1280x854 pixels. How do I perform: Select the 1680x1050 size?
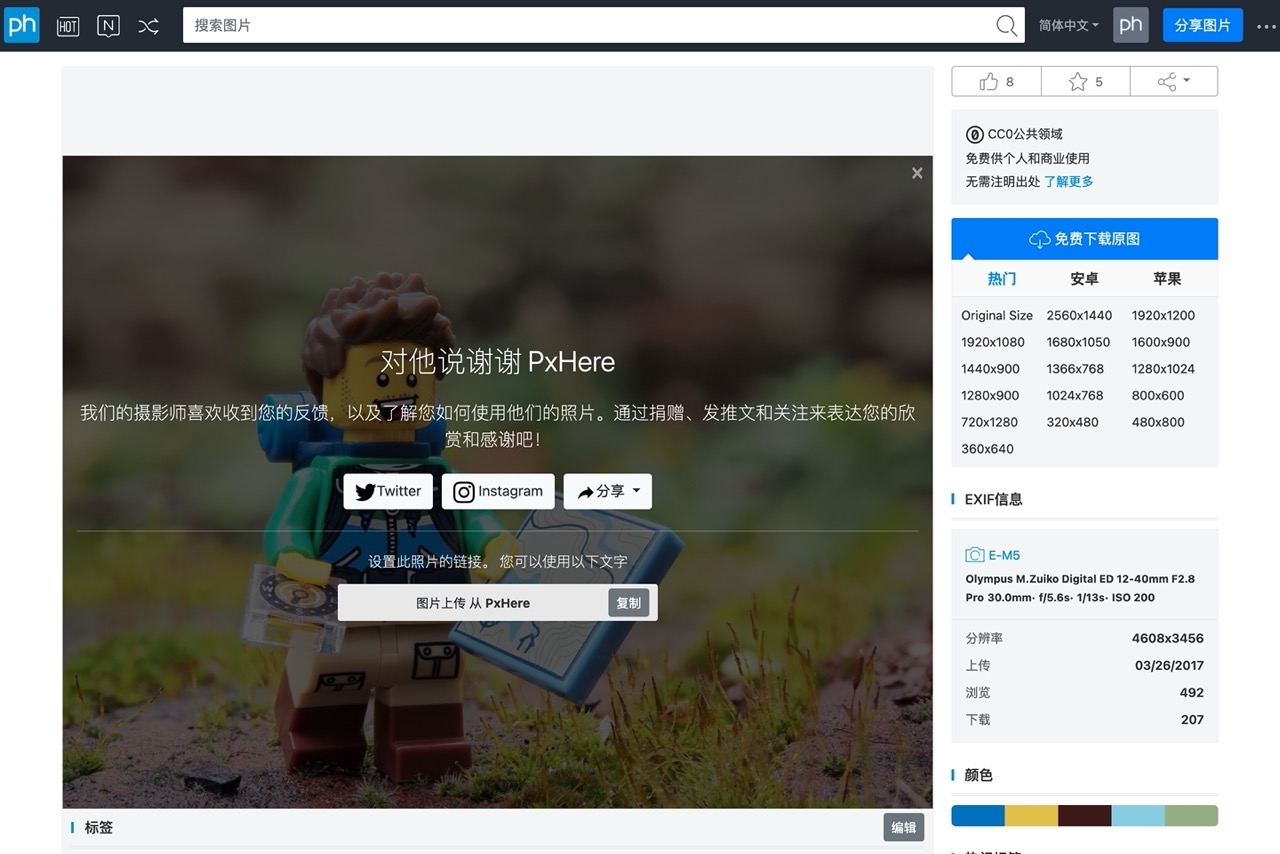(x=1078, y=342)
